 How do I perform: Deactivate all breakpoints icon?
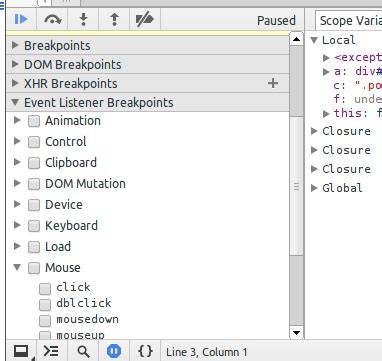pos(144,19)
